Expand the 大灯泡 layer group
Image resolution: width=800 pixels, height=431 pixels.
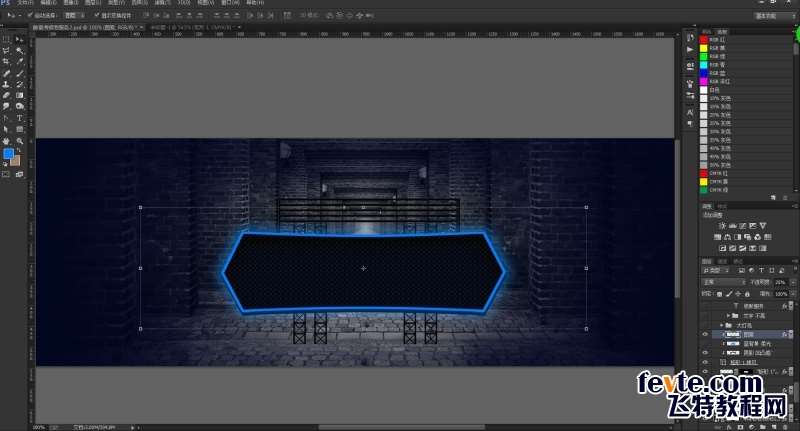[x=721, y=325]
